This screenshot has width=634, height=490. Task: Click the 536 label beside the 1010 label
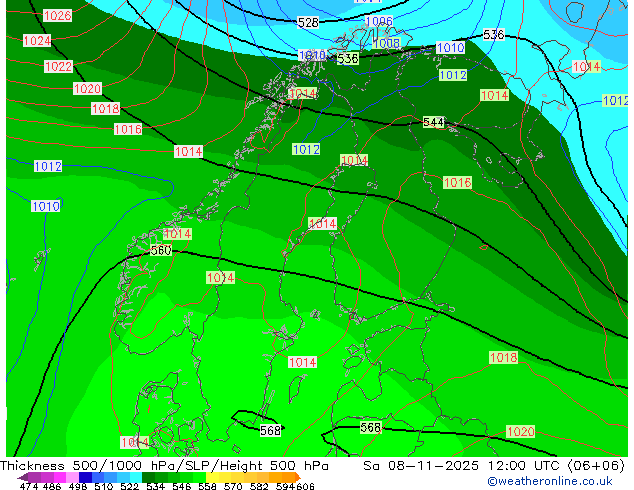point(348,59)
